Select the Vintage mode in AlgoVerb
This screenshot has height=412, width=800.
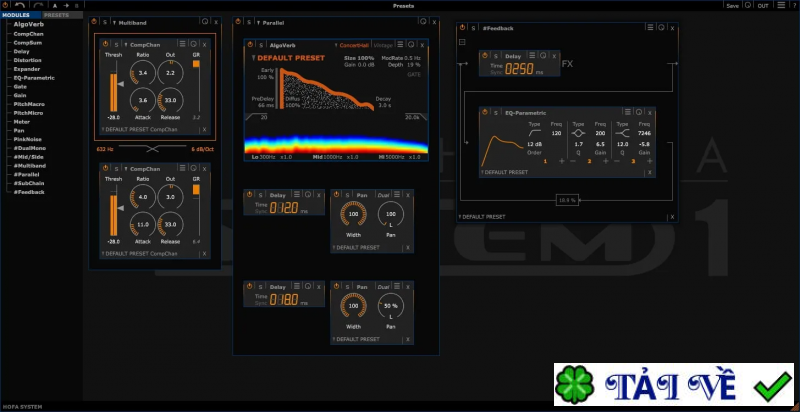click(x=383, y=45)
